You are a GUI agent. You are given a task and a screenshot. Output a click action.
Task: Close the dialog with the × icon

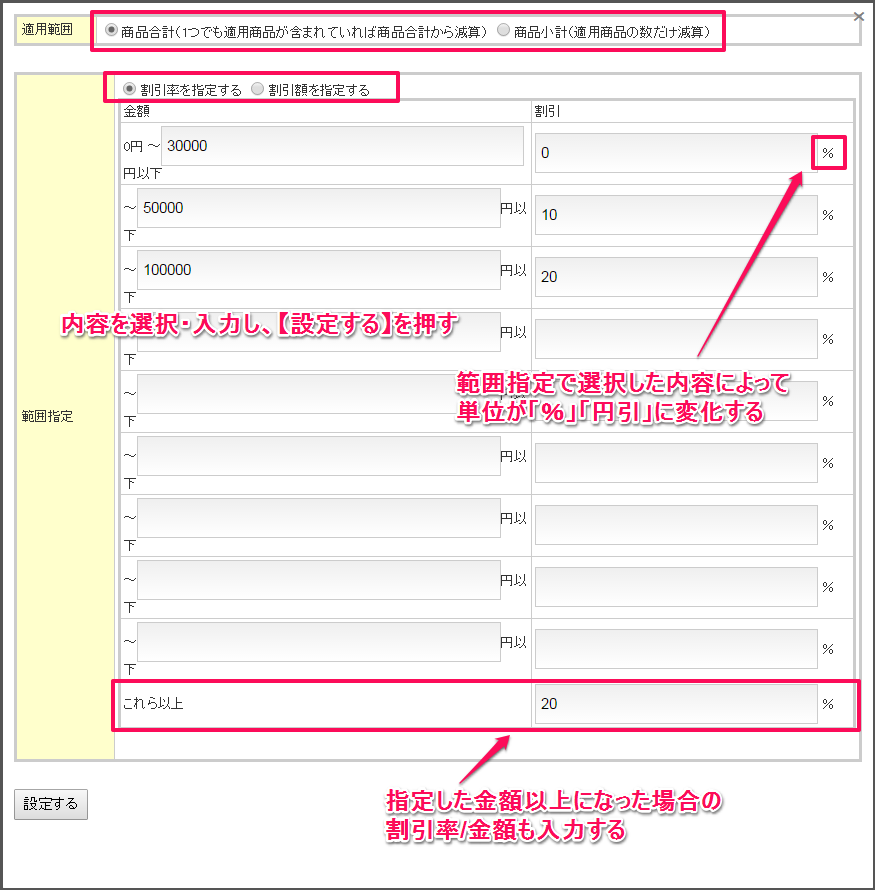(x=858, y=16)
